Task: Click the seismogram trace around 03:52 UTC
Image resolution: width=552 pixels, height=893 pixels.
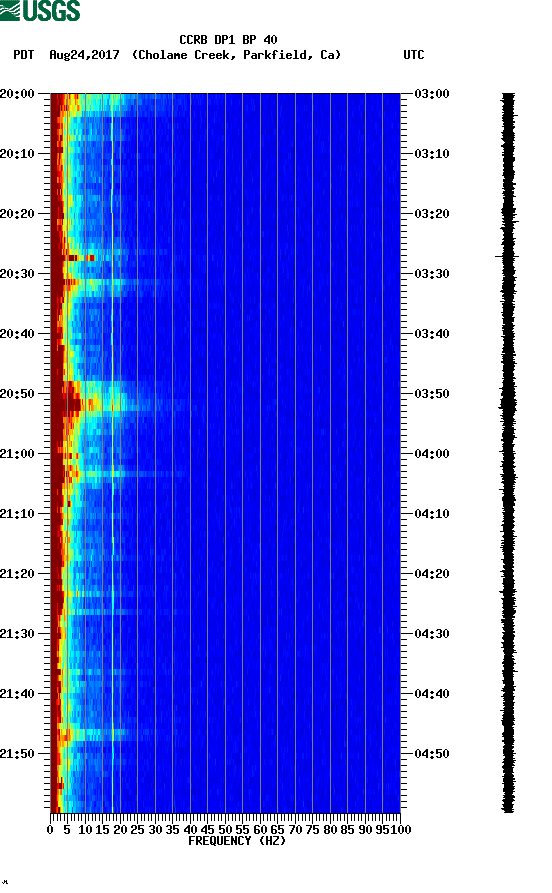Action: (x=508, y=405)
